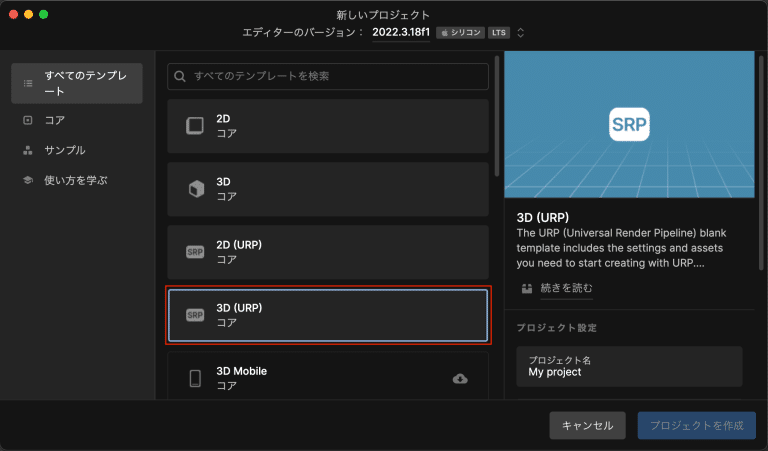Image resolution: width=768 pixels, height=451 pixels.
Task: Click the プロジェクトを作成 button
Action: (696, 426)
